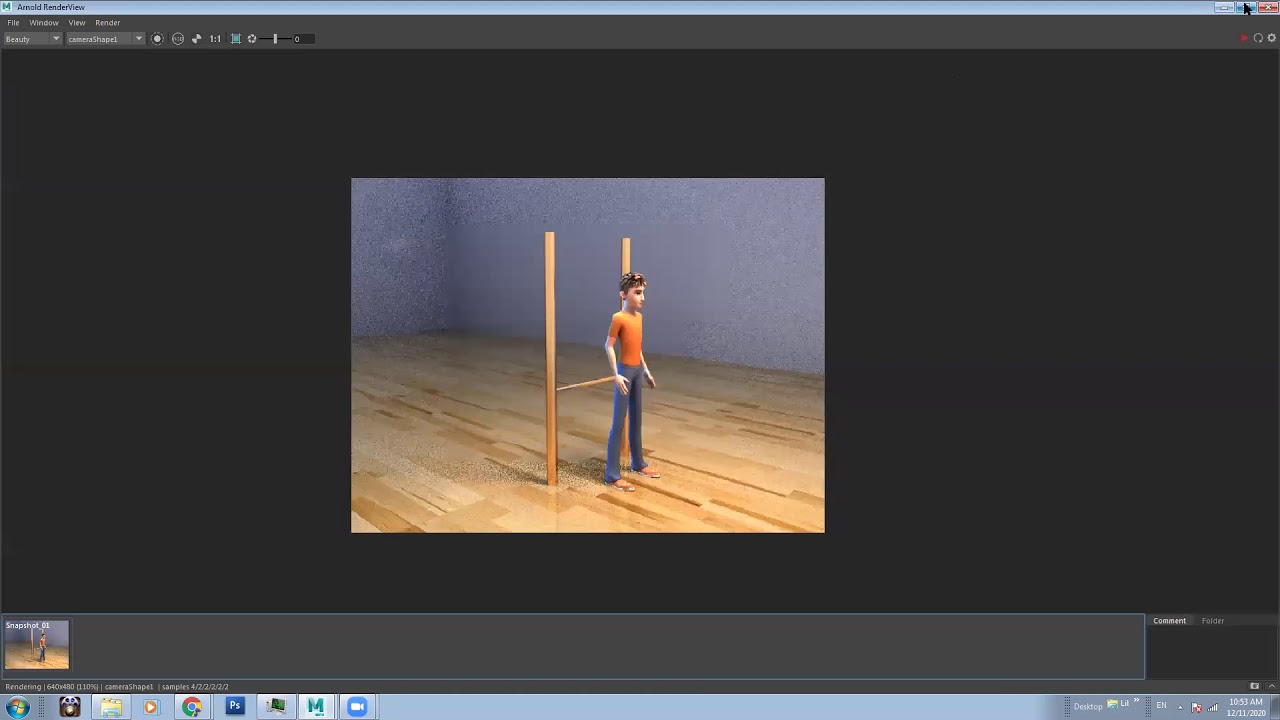Open Zoom from the taskbar

coord(357,707)
